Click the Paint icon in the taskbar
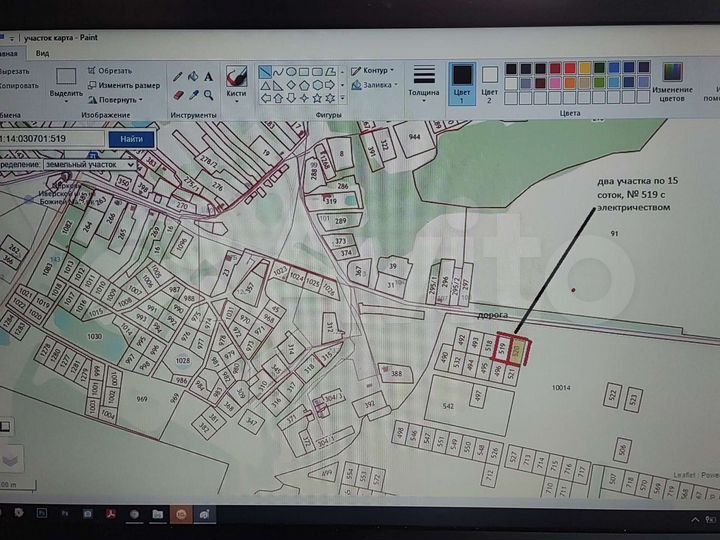 click(x=204, y=515)
